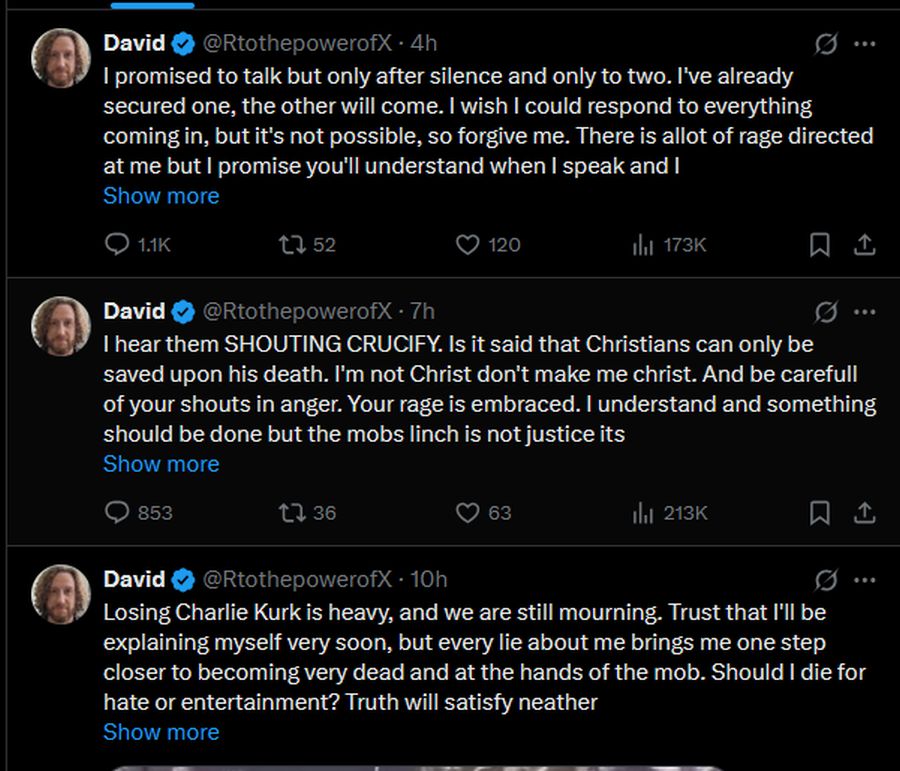
Task: Reply to the post with 853 replies
Action: tap(118, 512)
